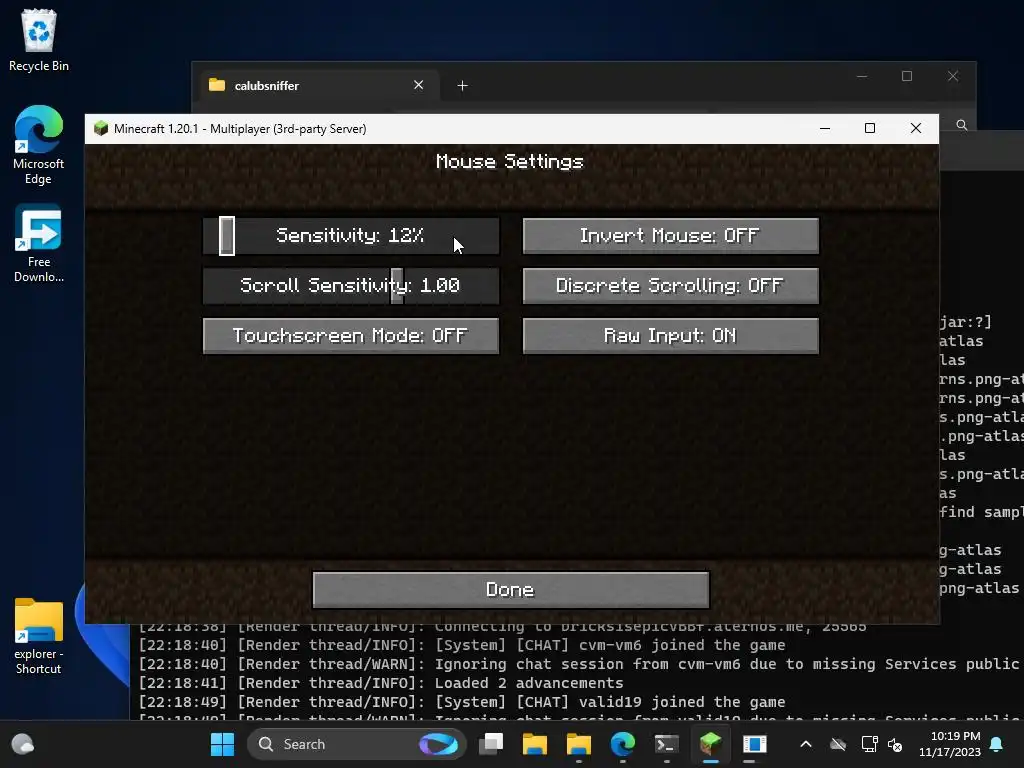Open the blue window app on the taskbar

(754, 744)
